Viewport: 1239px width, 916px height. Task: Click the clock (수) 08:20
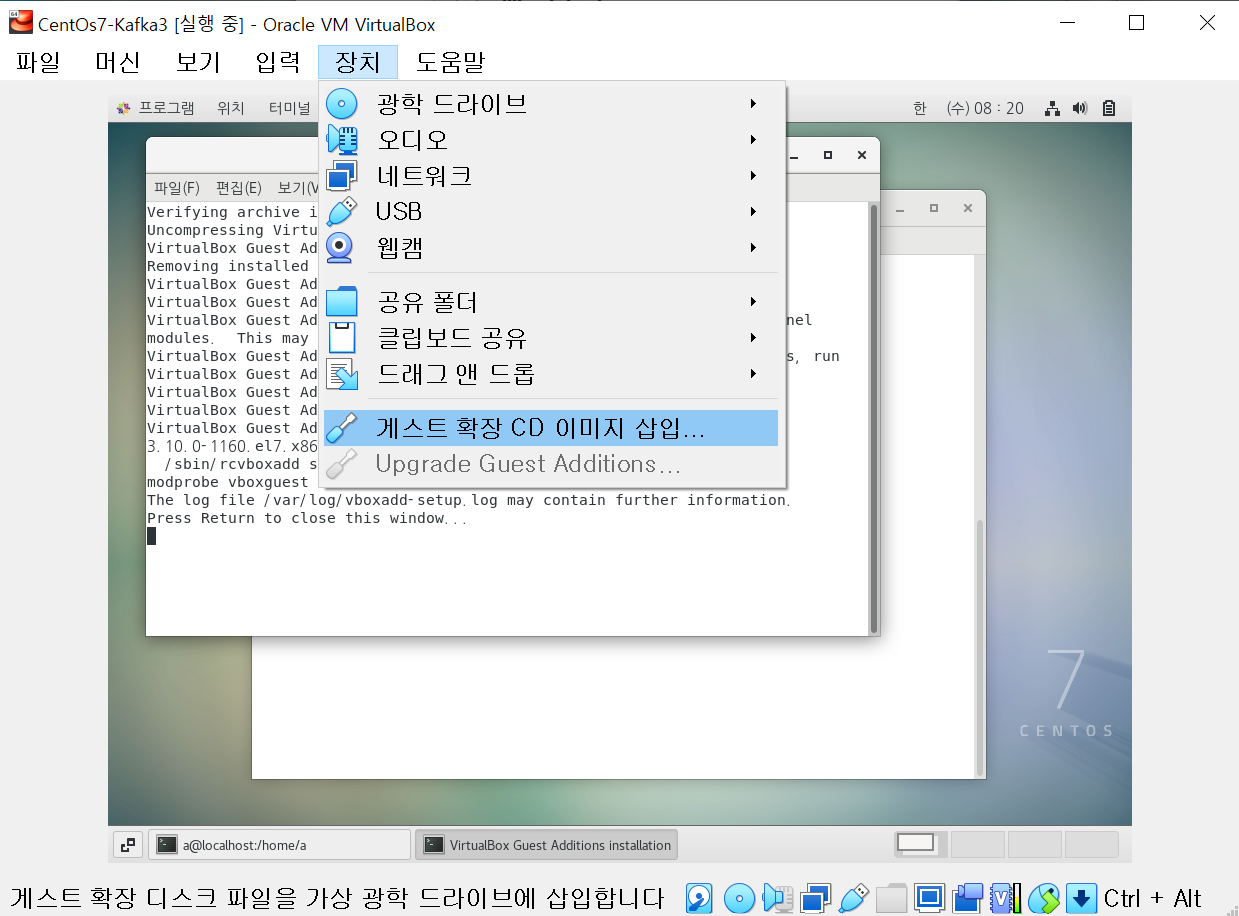coord(985,108)
